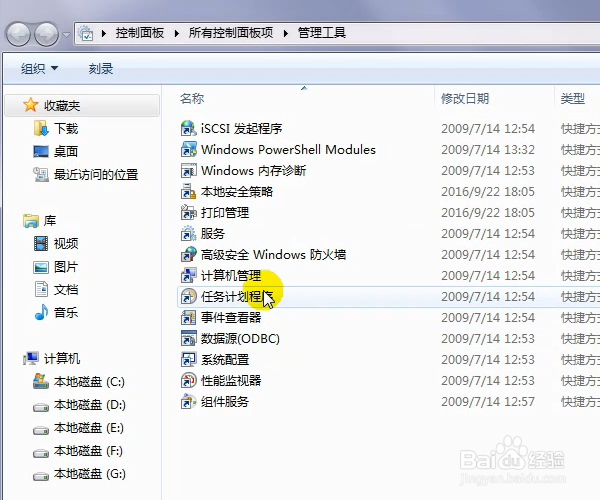Click the Windows 内存诊断 icon

[189, 171]
